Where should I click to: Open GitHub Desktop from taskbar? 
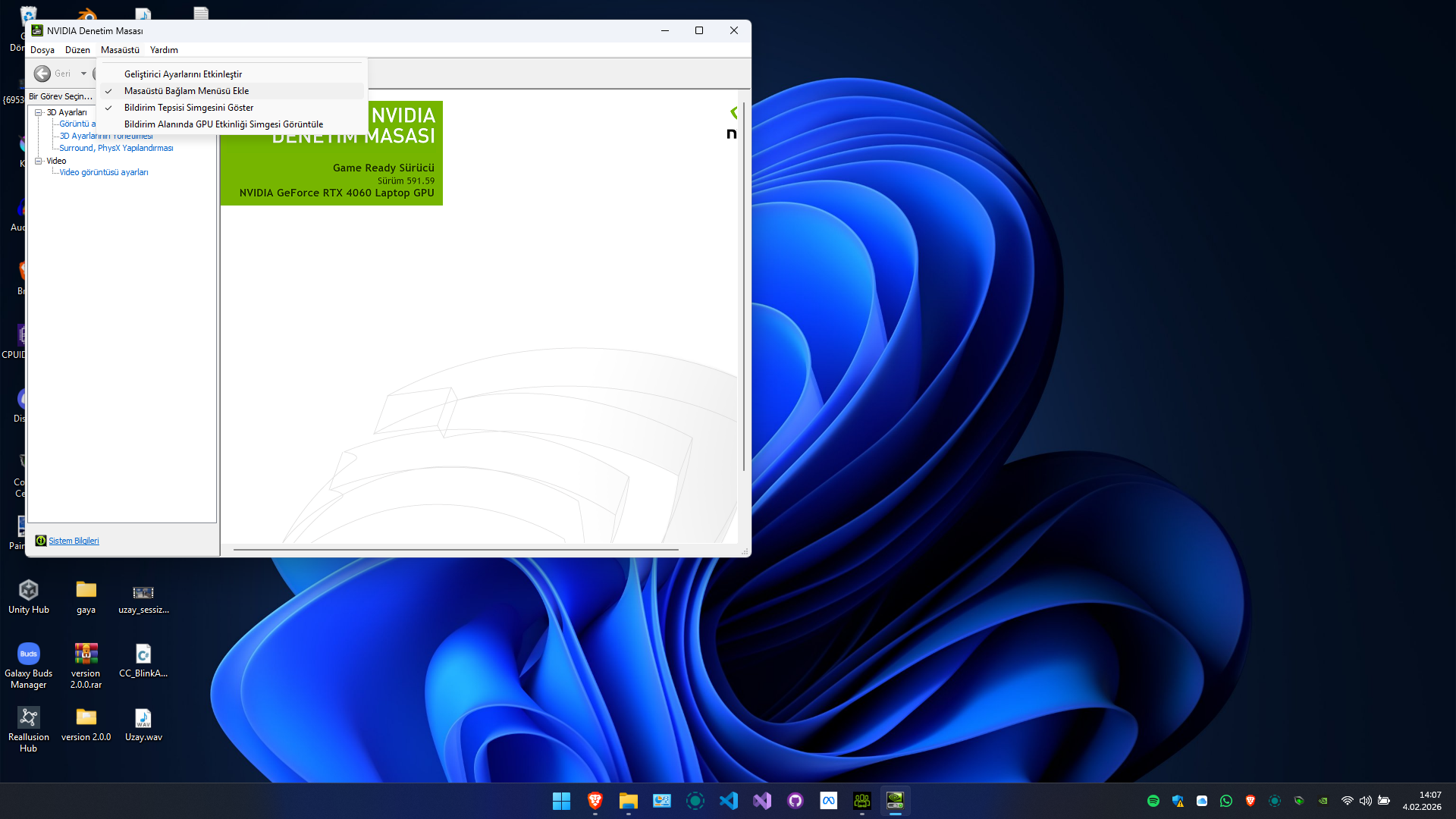pyautogui.click(x=795, y=801)
